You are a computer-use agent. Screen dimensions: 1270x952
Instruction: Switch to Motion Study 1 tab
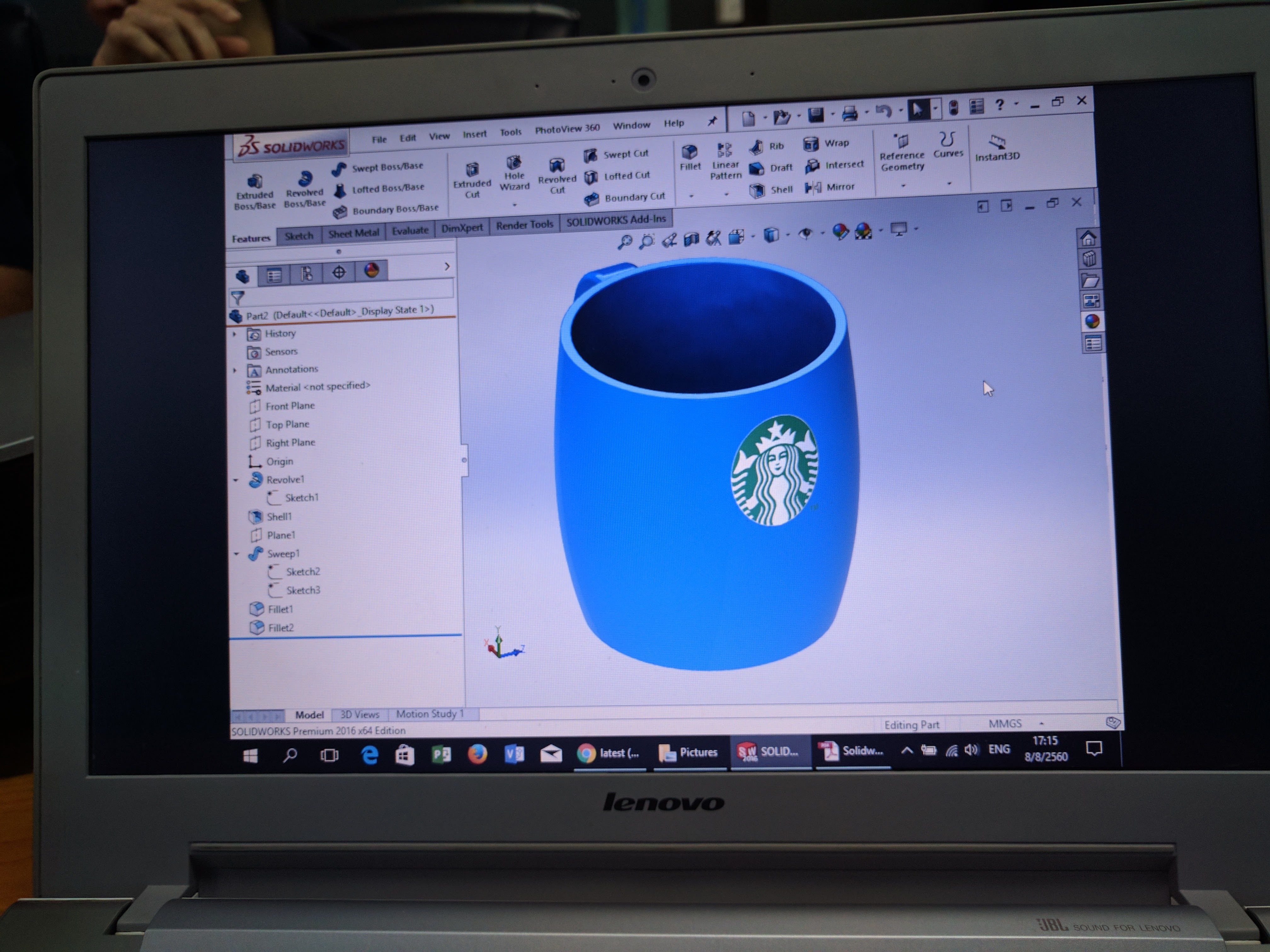point(429,714)
